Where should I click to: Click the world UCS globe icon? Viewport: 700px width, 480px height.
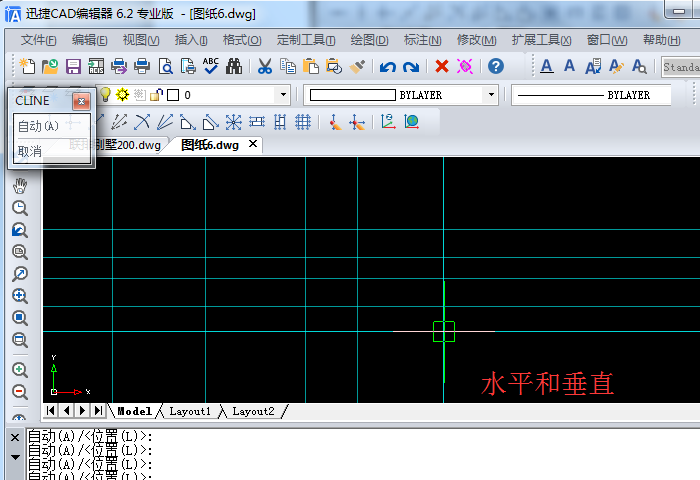(x=411, y=121)
